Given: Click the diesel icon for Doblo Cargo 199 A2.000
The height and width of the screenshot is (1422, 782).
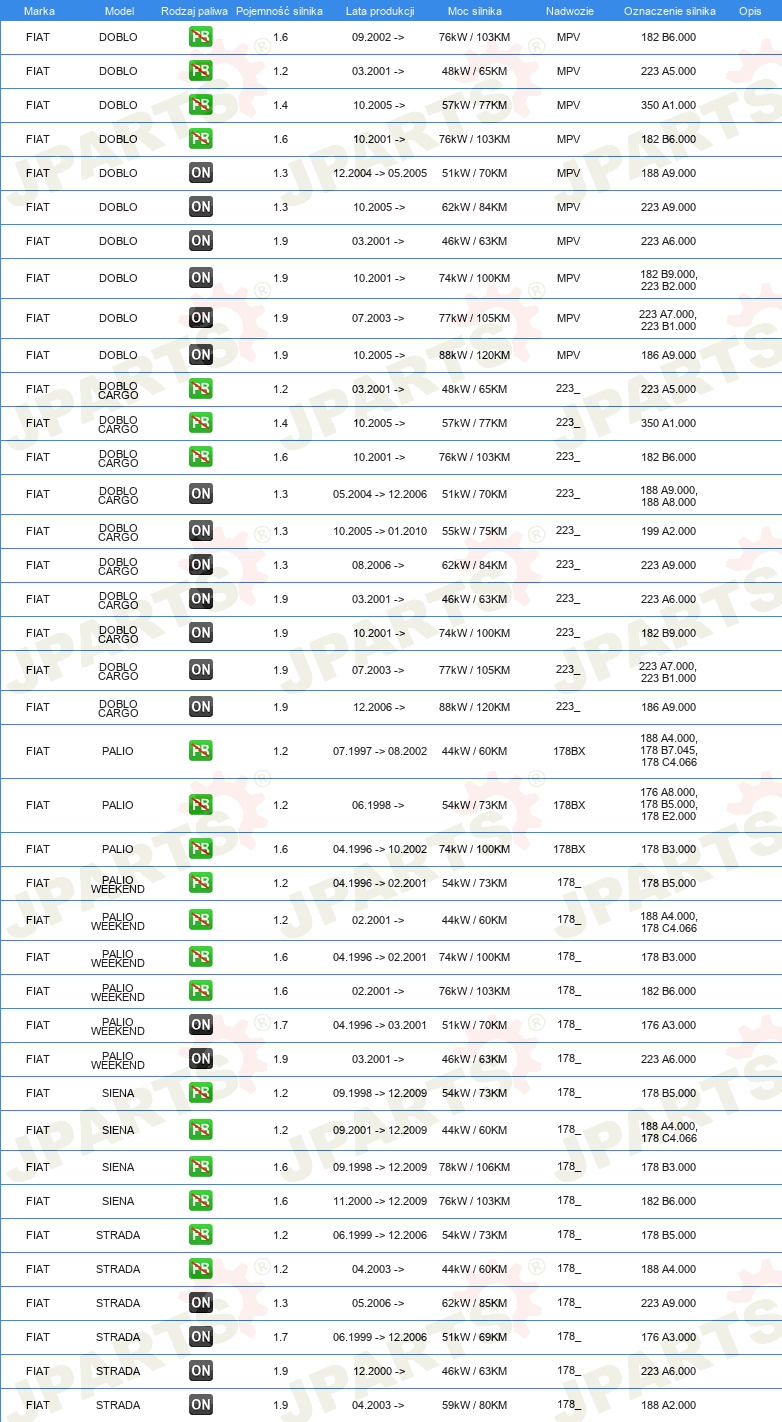Looking at the screenshot, I should pos(201,531).
